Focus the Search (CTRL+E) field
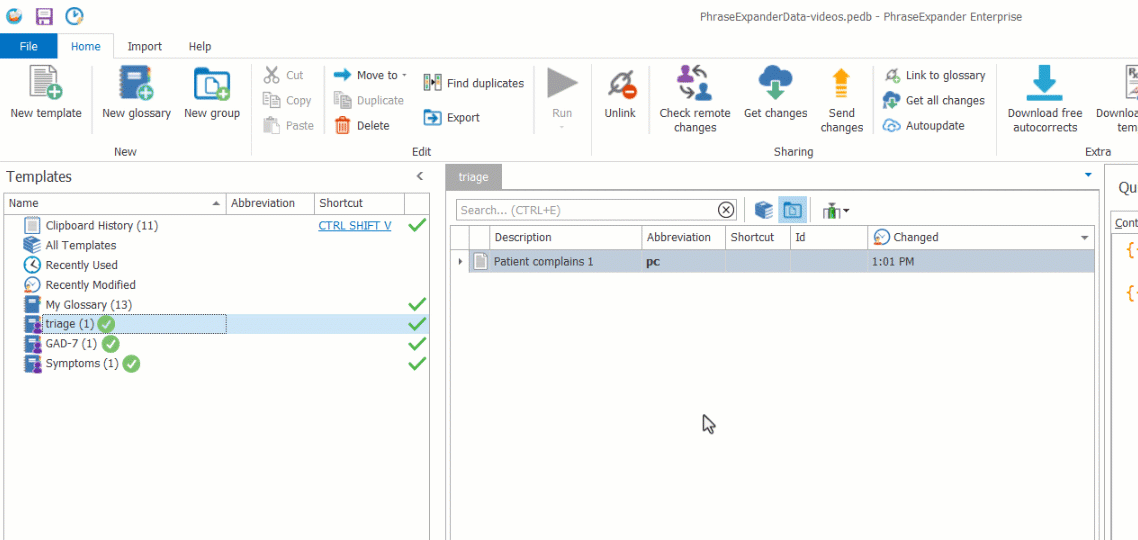Screen dimensions: 1138x540 coord(586,210)
